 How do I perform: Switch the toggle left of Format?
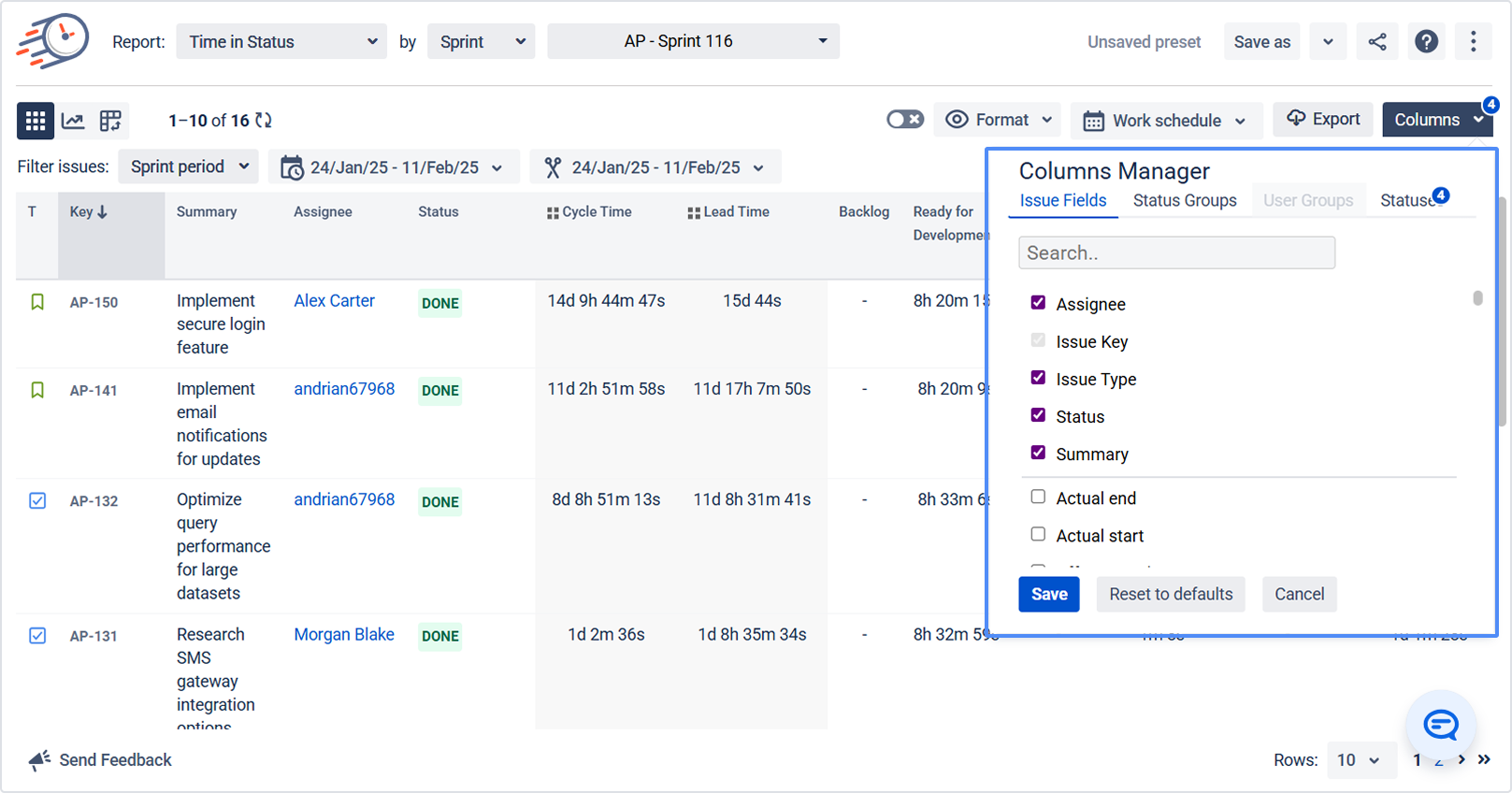point(904,120)
